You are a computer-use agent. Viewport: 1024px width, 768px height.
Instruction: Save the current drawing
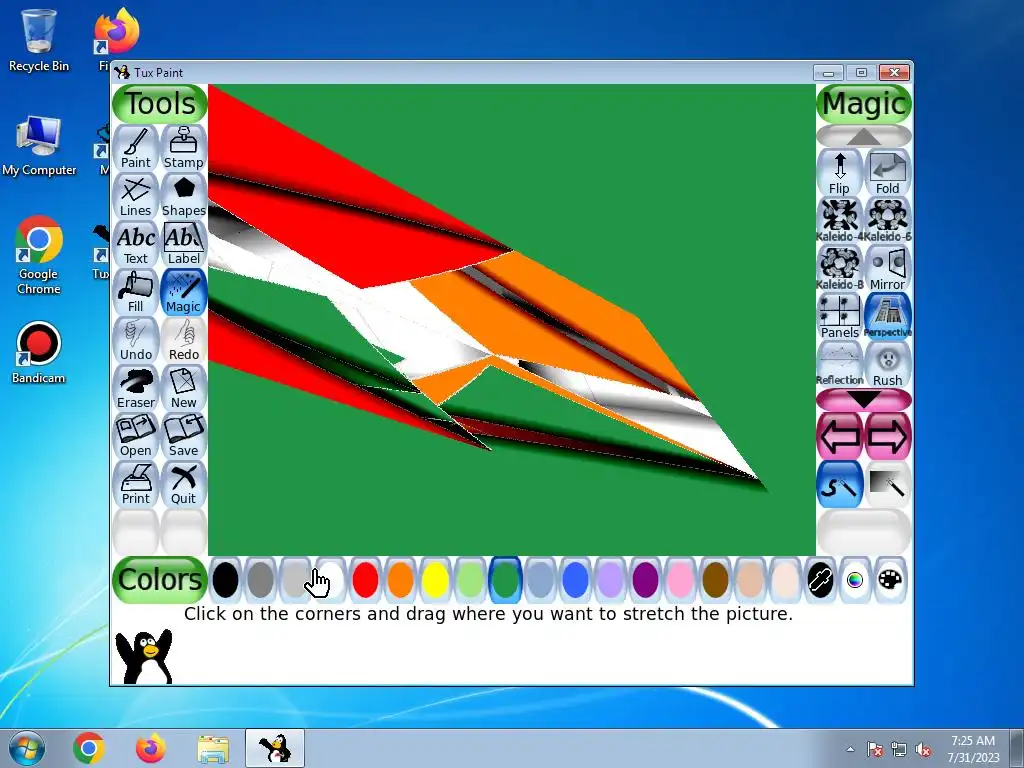pyautogui.click(x=184, y=436)
